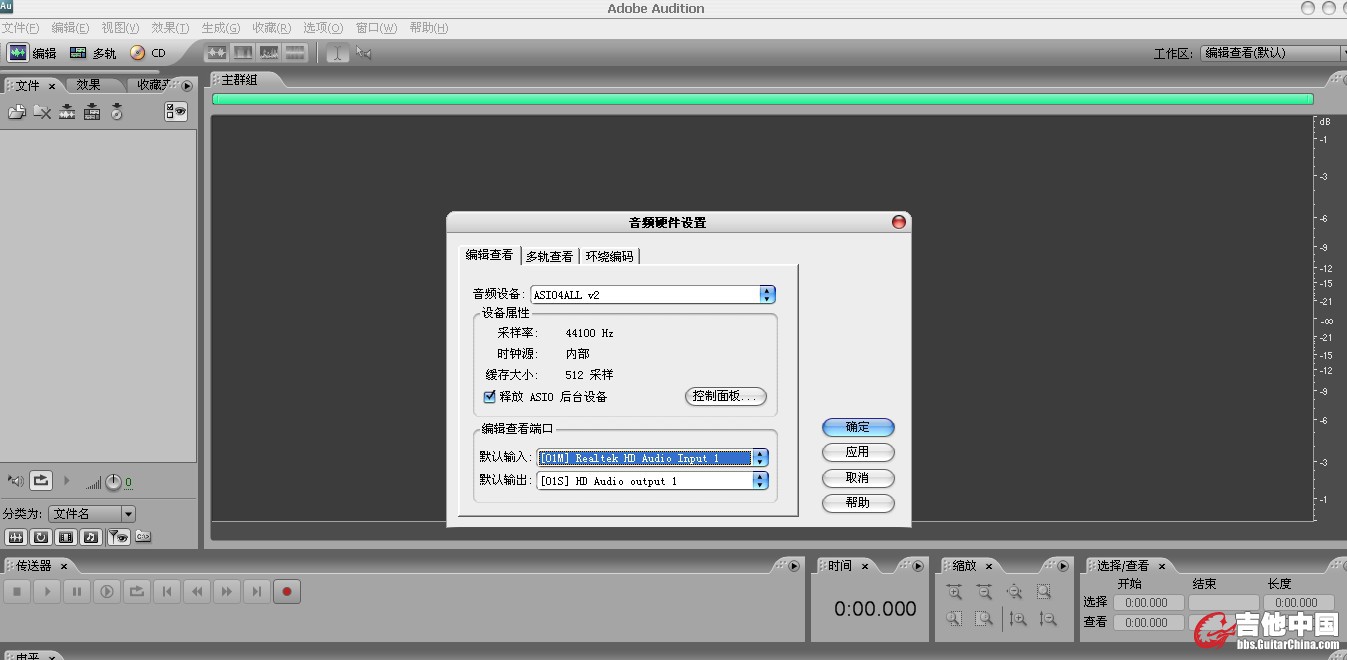Open the workspace 编辑查看 dropdown
Image resolution: width=1347 pixels, height=660 pixels.
click(x=1273, y=53)
